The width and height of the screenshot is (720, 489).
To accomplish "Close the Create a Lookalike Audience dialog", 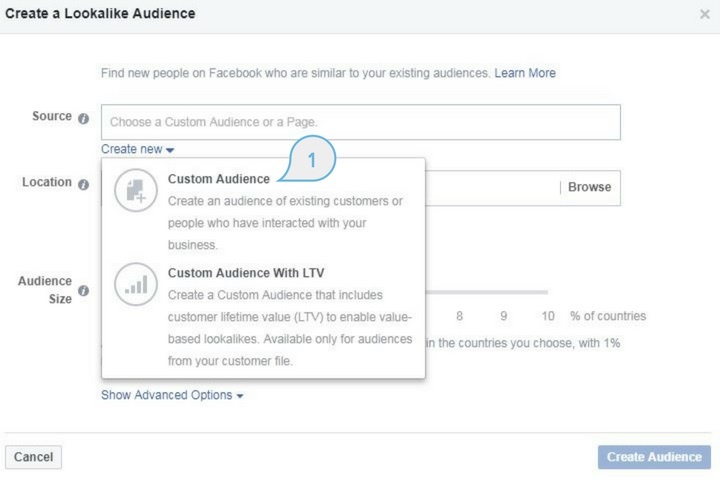I will (x=704, y=15).
